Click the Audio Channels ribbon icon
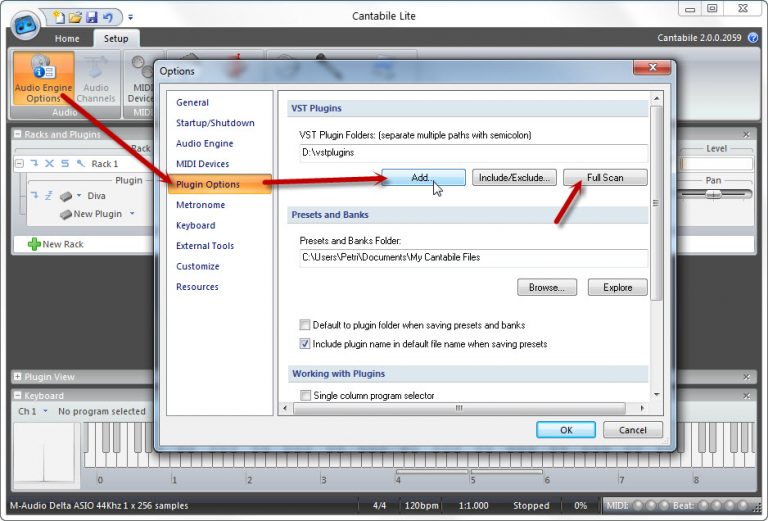The image size is (768, 521). click(x=96, y=78)
